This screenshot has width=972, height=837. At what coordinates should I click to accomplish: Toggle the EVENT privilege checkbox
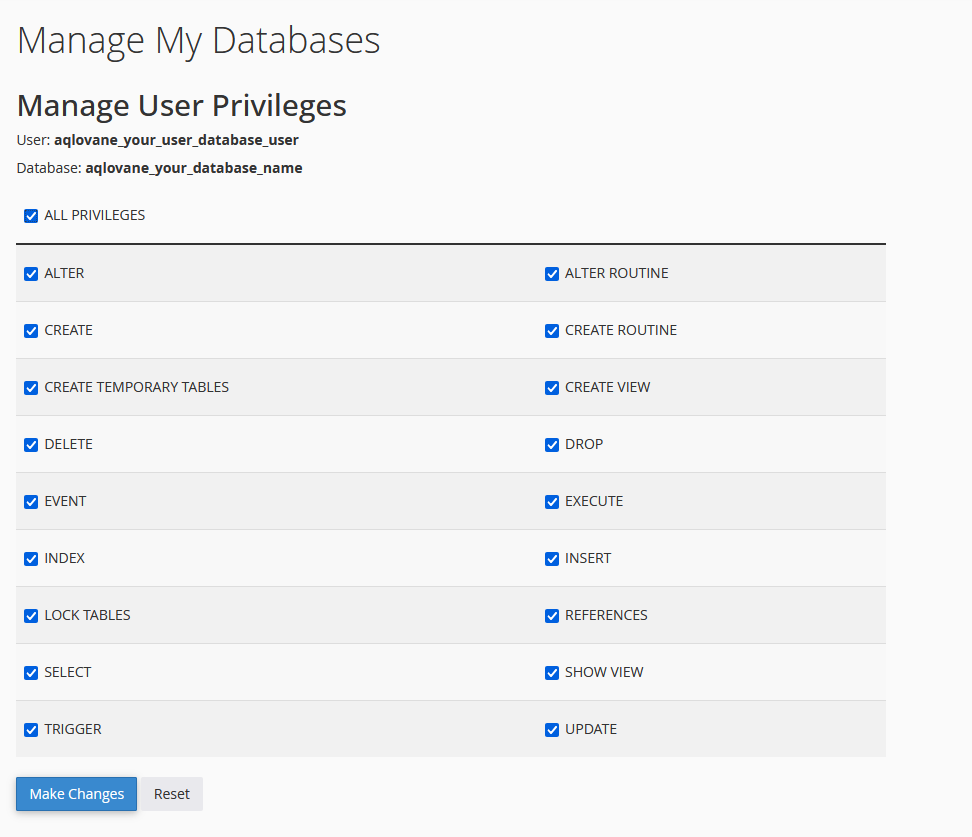coord(31,502)
